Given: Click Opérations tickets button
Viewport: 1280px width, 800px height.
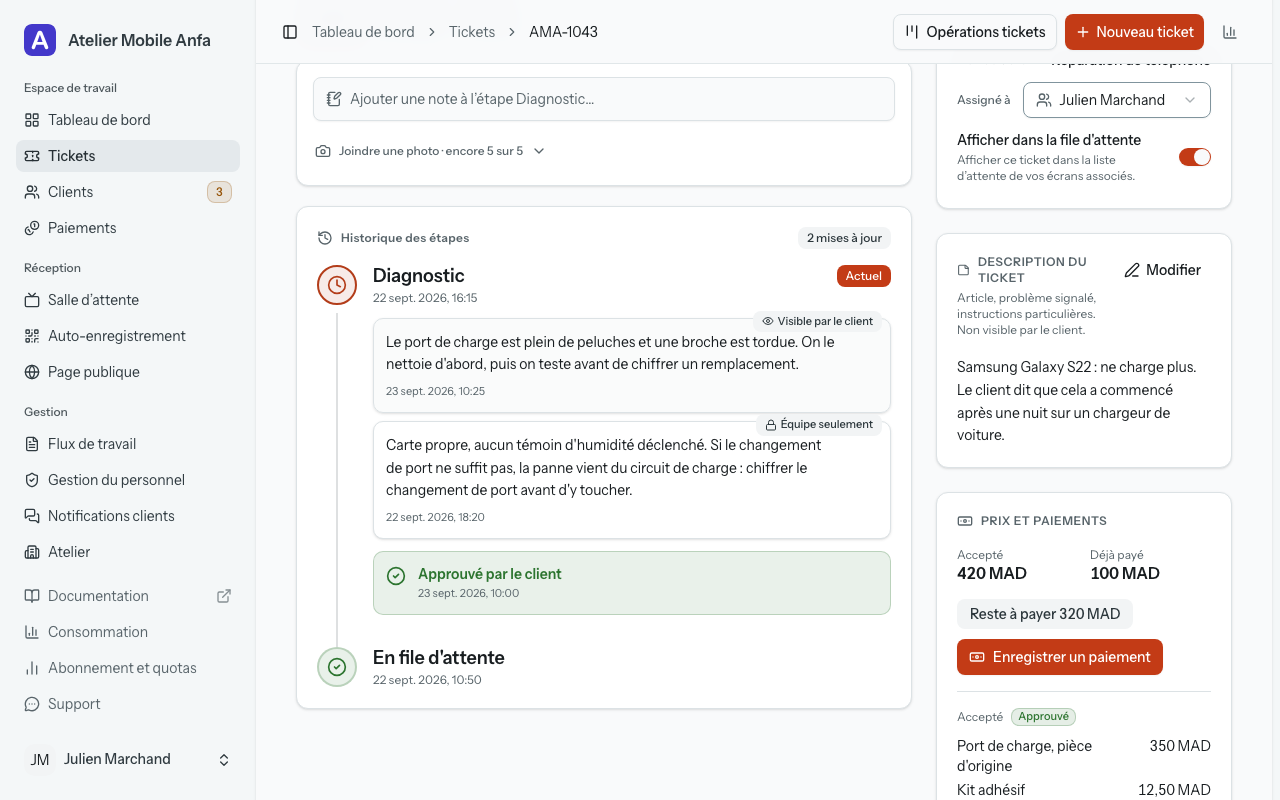Looking at the screenshot, I should 975,32.
